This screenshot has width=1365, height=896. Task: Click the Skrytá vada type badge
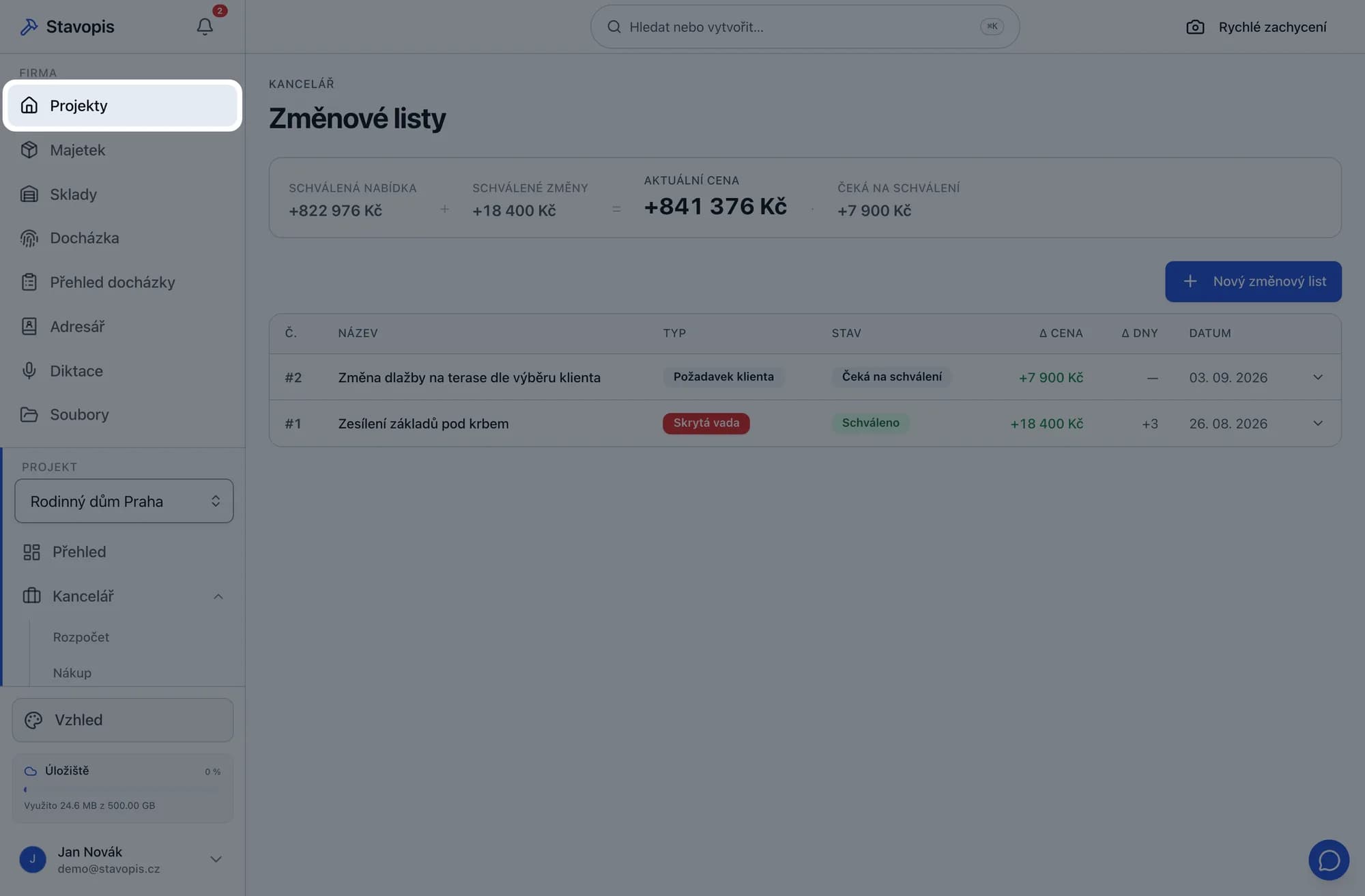(706, 423)
